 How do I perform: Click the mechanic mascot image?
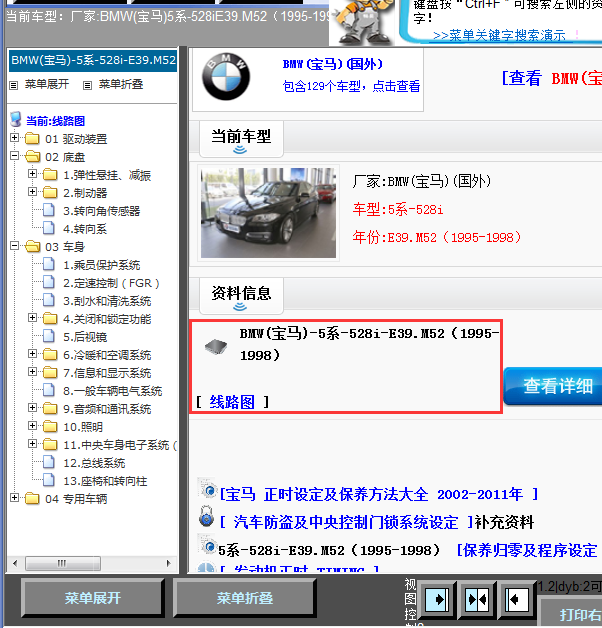pos(363,23)
